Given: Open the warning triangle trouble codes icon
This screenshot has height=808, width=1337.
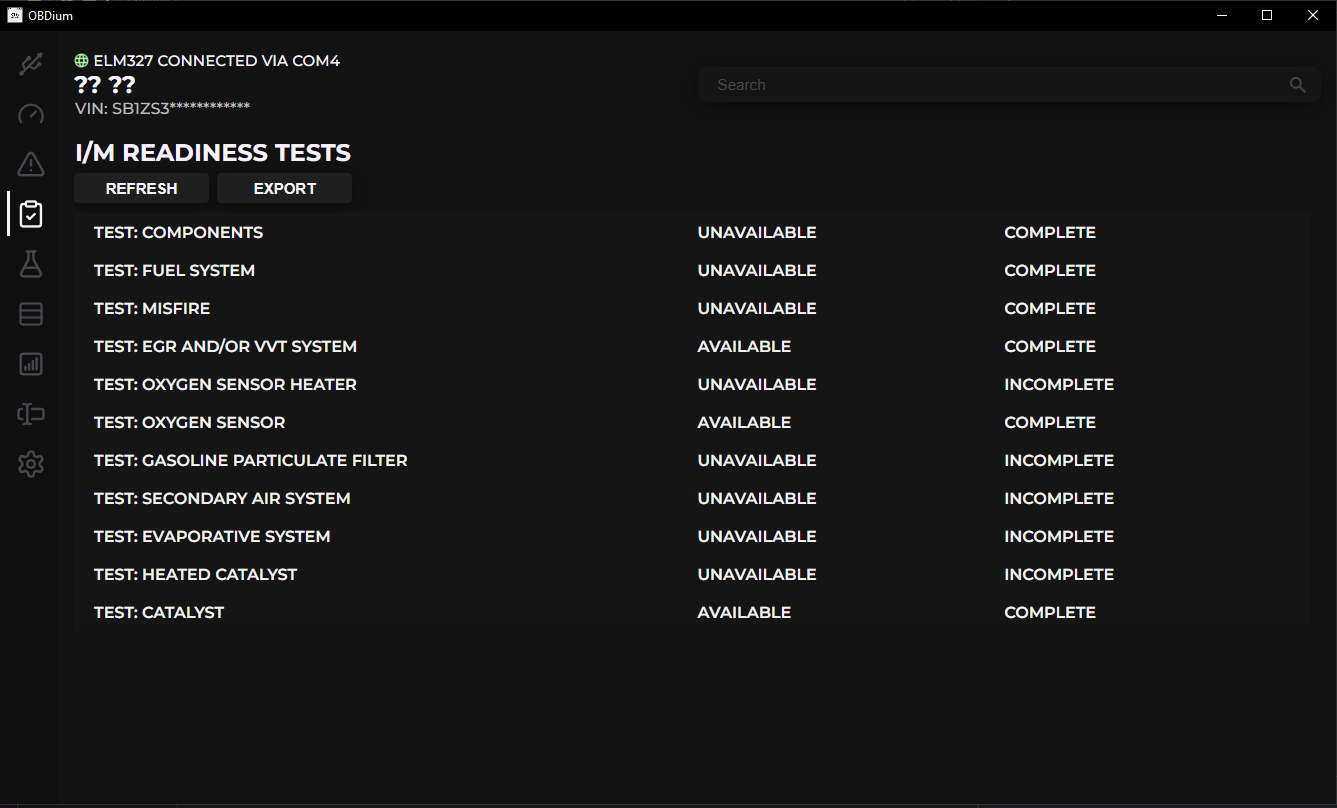Looking at the screenshot, I should pos(31,164).
